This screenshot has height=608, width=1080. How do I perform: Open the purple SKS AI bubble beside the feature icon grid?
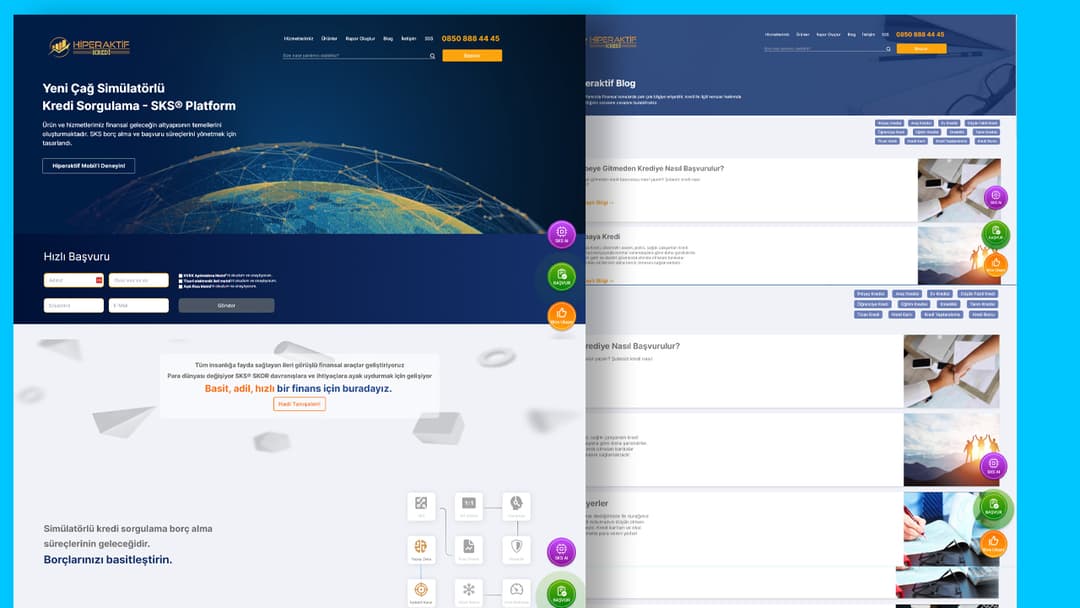(561, 552)
